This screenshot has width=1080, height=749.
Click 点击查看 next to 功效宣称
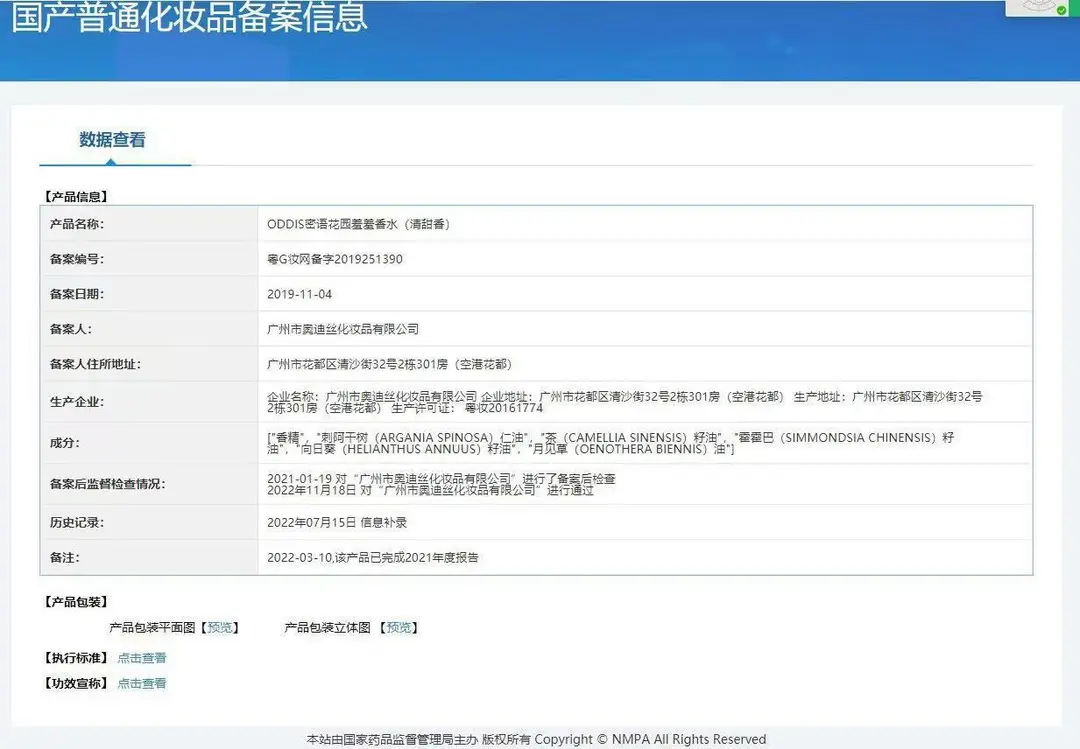pyautogui.click(x=142, y=684)
